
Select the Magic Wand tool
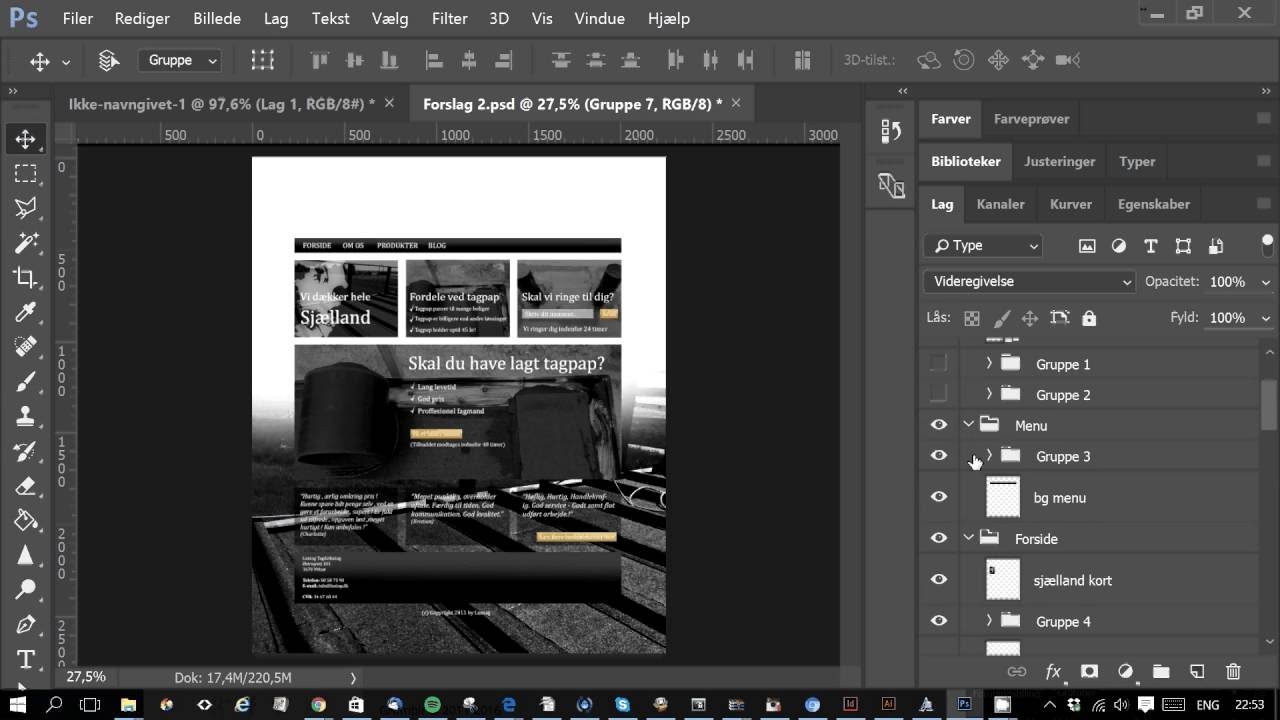tap(26, 243)
